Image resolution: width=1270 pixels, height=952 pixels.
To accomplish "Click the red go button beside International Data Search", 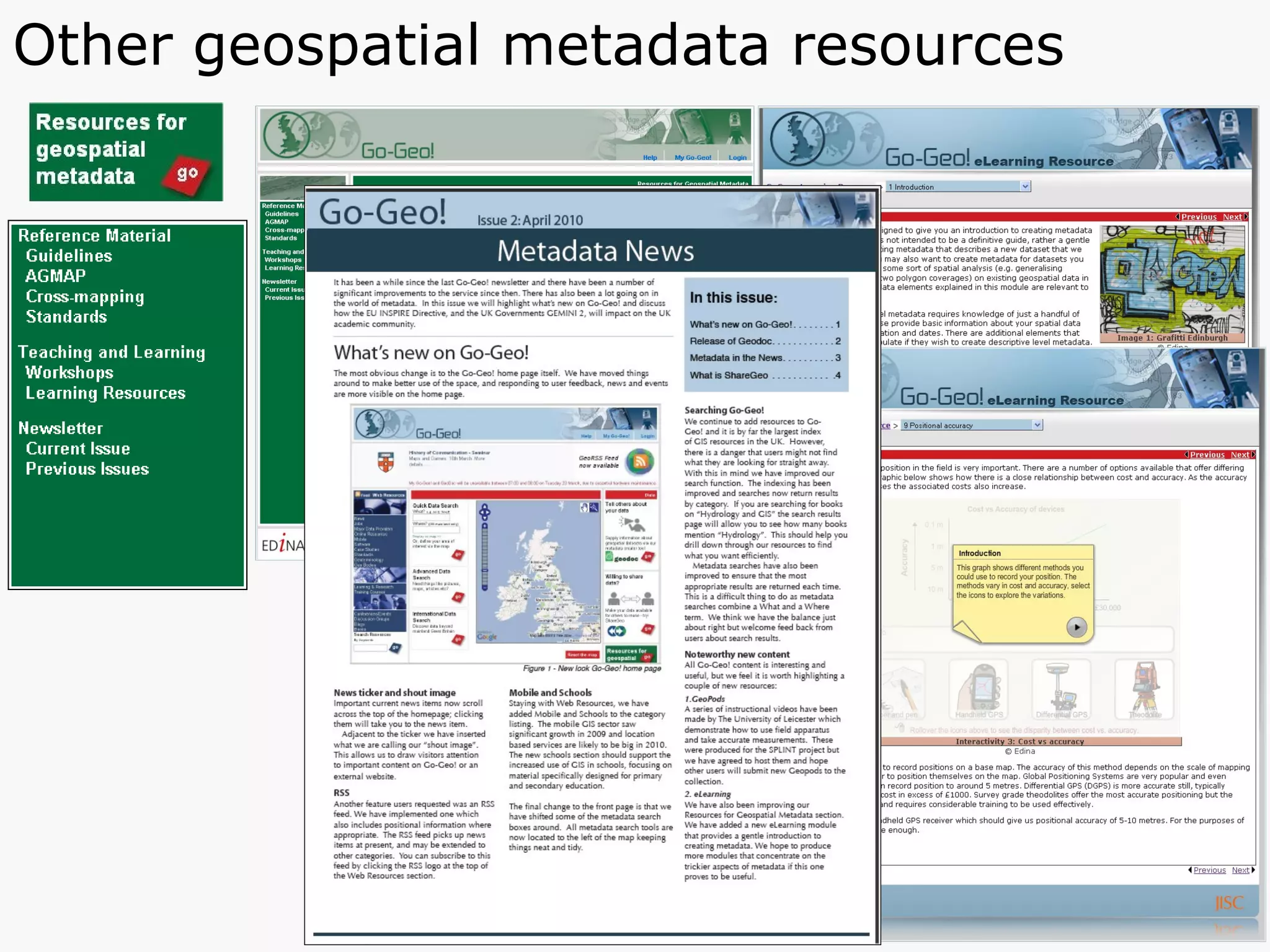I will click(x=458, y=640).
